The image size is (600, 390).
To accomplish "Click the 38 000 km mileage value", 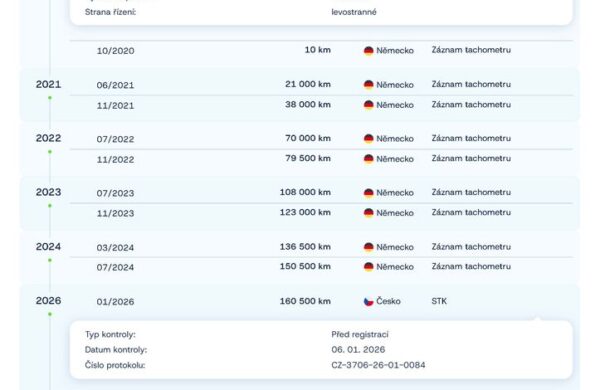I will point(308,104).
